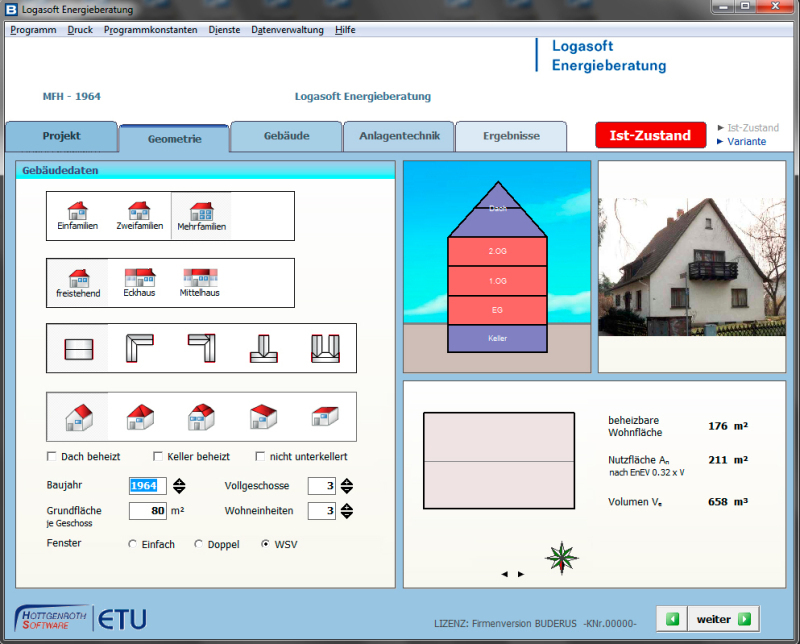The image size is (800, 644).
Task: Click the 2.OG floor in diagram
Action: pos(497,251)
